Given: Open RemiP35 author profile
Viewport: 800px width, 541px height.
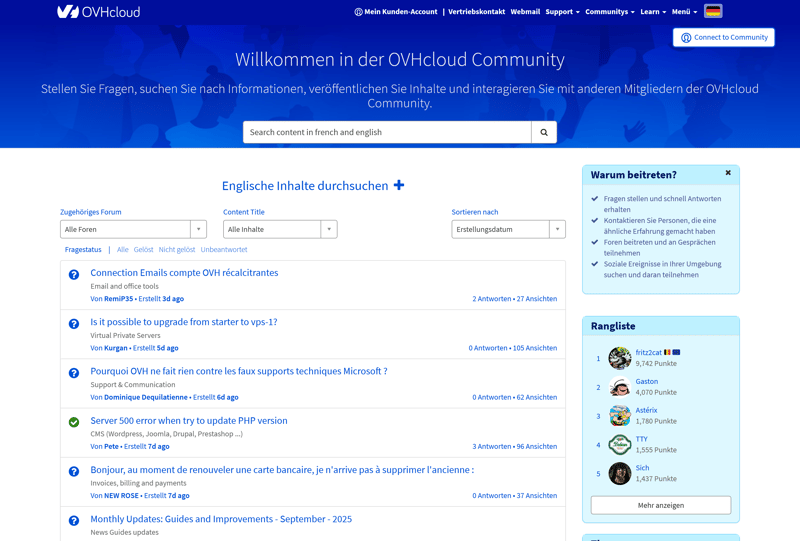Looking at the screenshot, I should pyautogui.click(x=118, y=299).
